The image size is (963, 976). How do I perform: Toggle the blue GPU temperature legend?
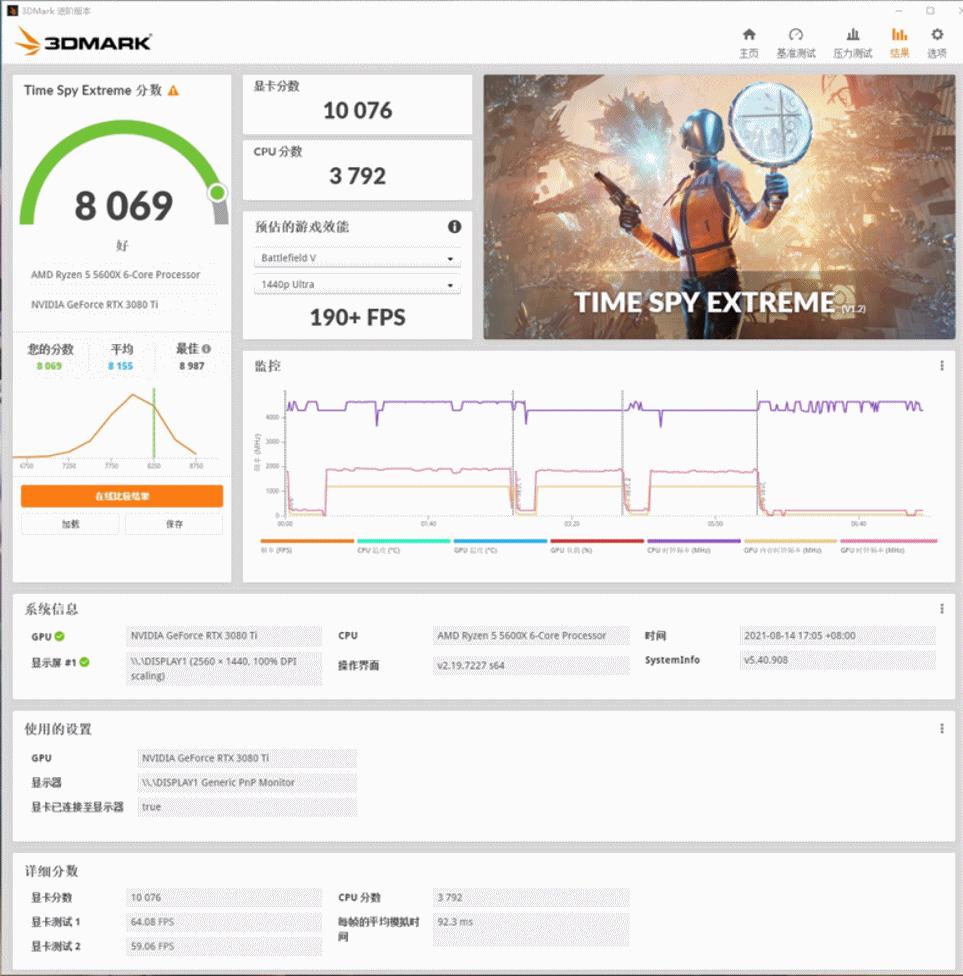click(500, 546)
